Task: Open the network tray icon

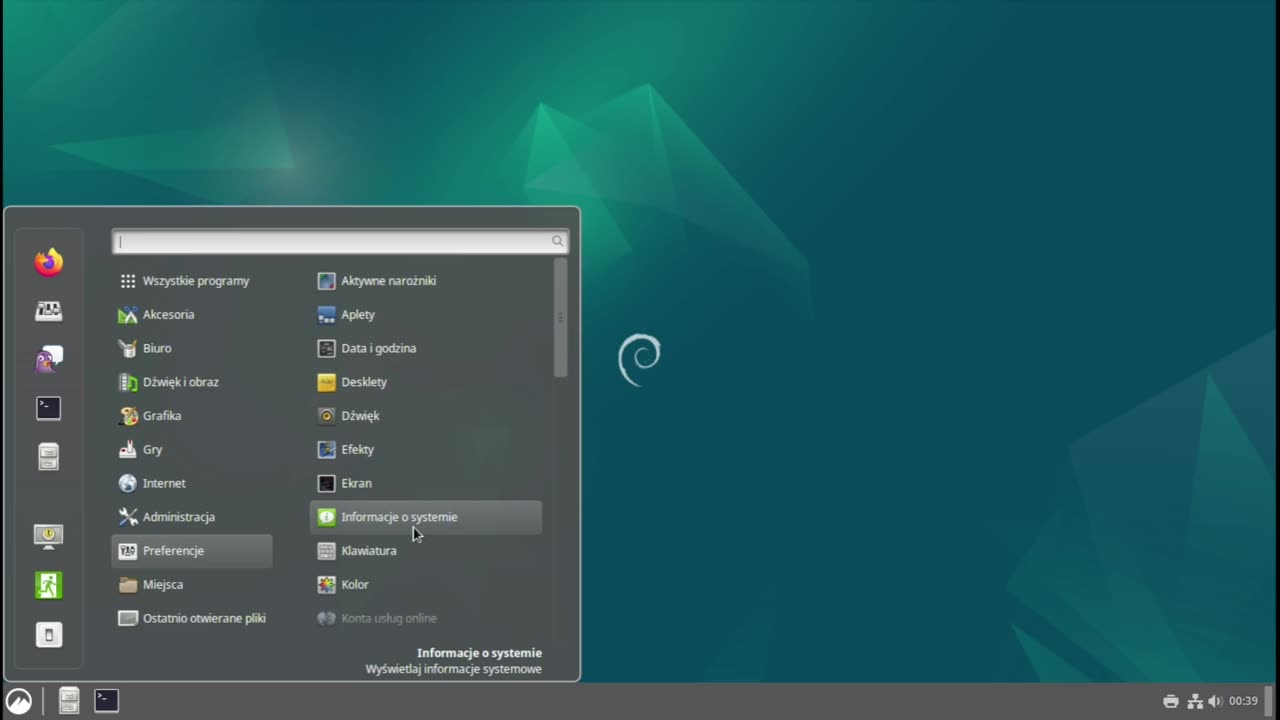Action: [x=1194, y=701]
